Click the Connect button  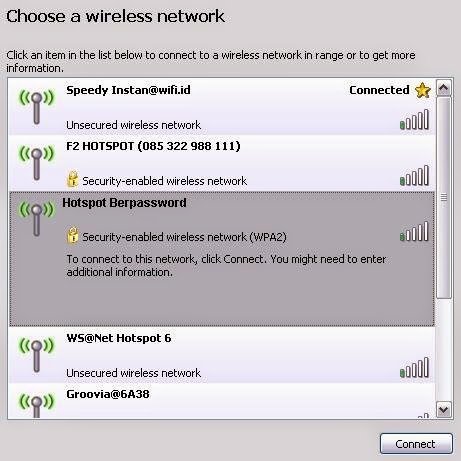click(x=416, y=444)
